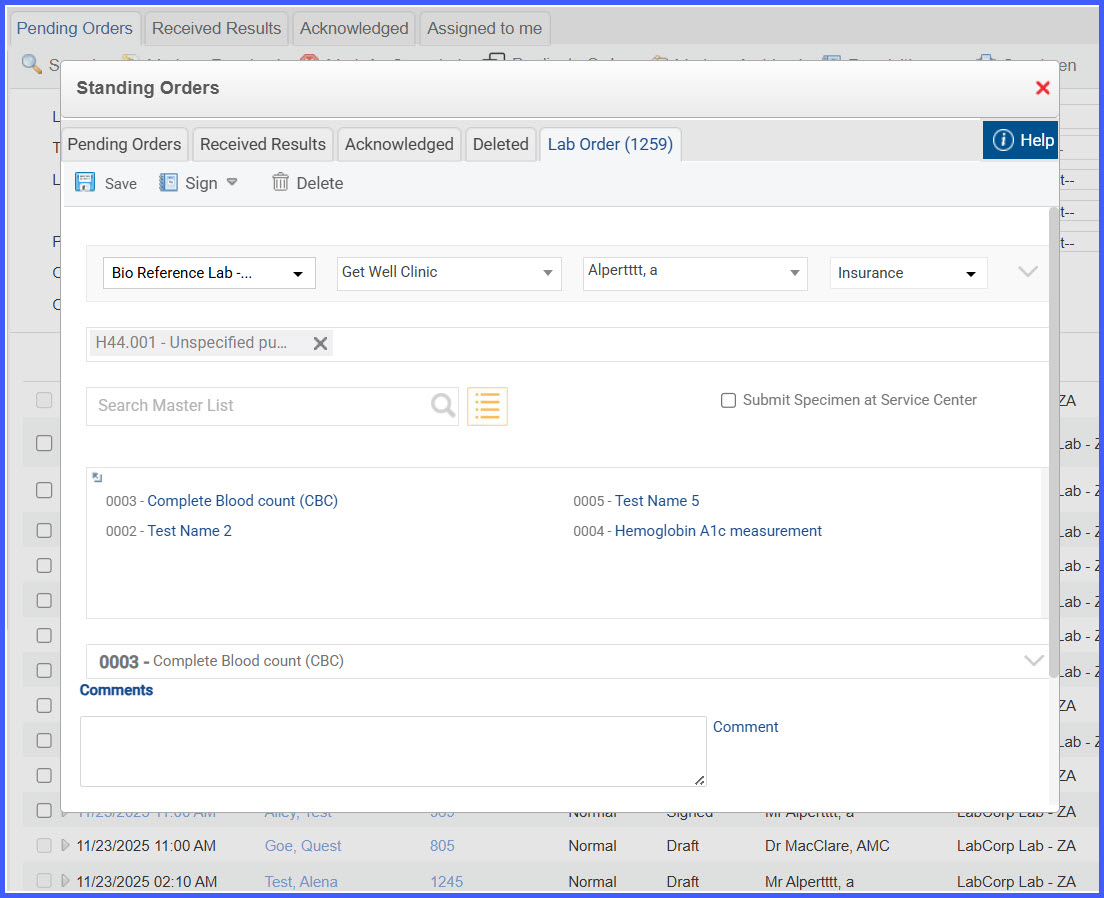Open the Bio Reference Lab dropdown
The image size is (1104, 898).
tap(209, 273)
